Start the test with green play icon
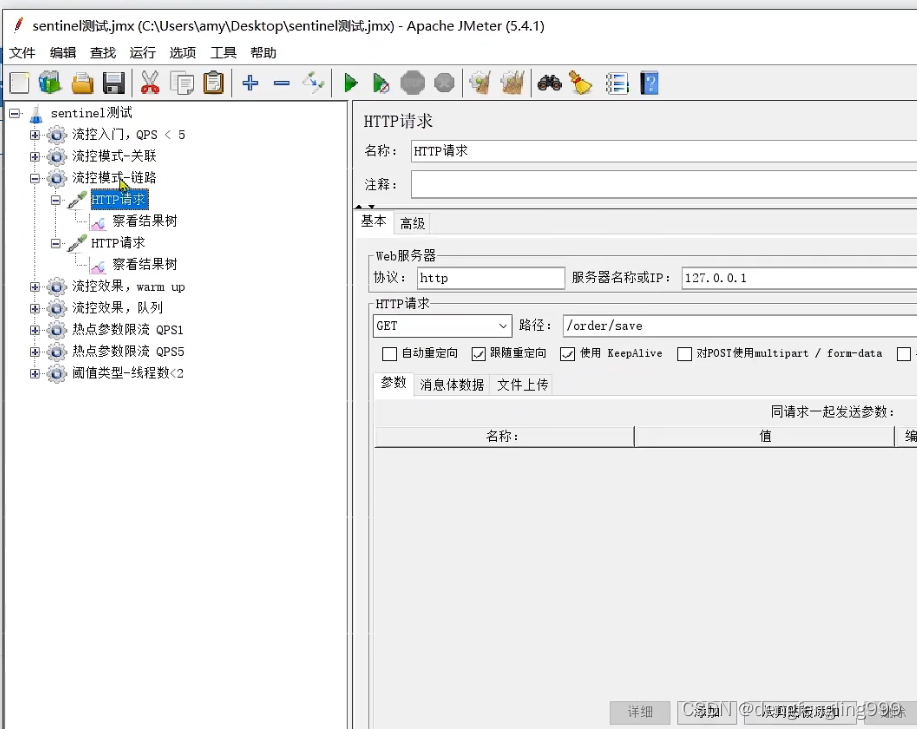917x729 pixels. pos(351,83)
